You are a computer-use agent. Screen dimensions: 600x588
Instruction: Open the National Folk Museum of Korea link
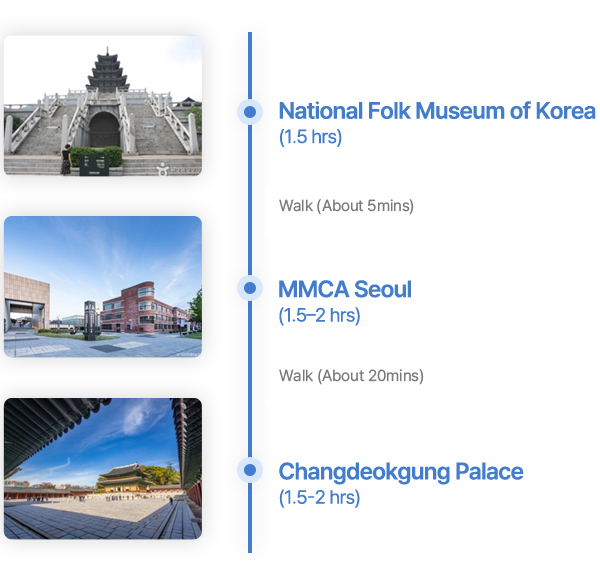click(x=436, y=111)
